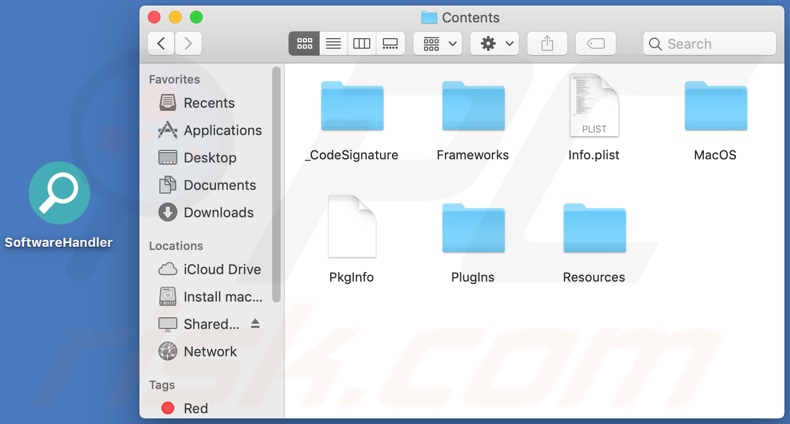Switch to list view mode
The height and width of the screenshot is (424, 790).
[333, 44]
